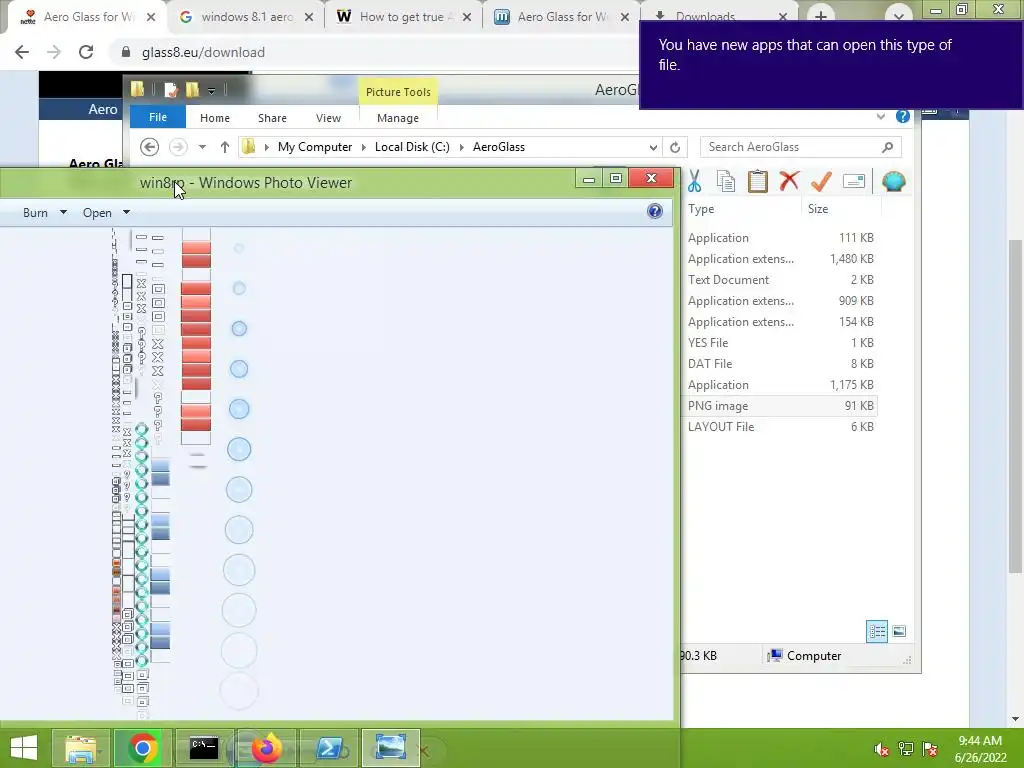Open Explorer recent locations dropdown arrow
1024x768 pixels.
click(x=202, y=147)
